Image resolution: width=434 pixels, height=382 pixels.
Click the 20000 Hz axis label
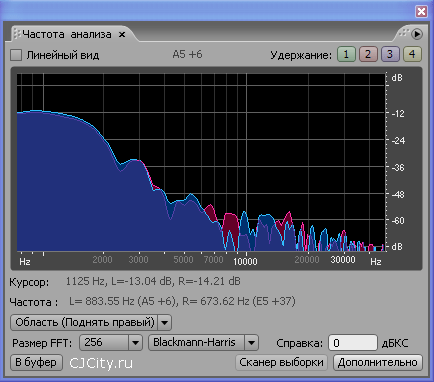[x=307, y=260]
